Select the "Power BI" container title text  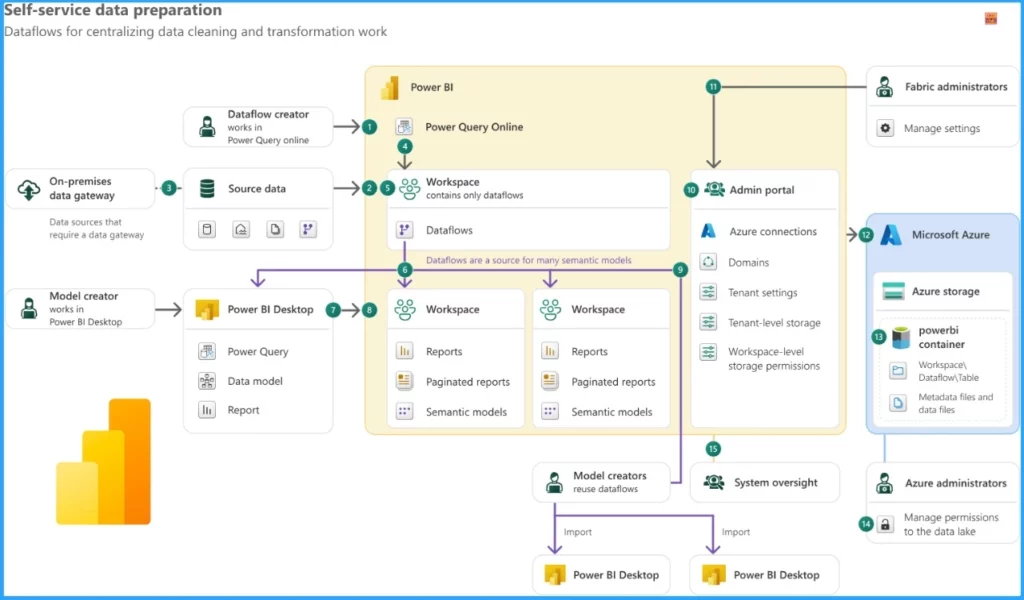pos(432,87)
